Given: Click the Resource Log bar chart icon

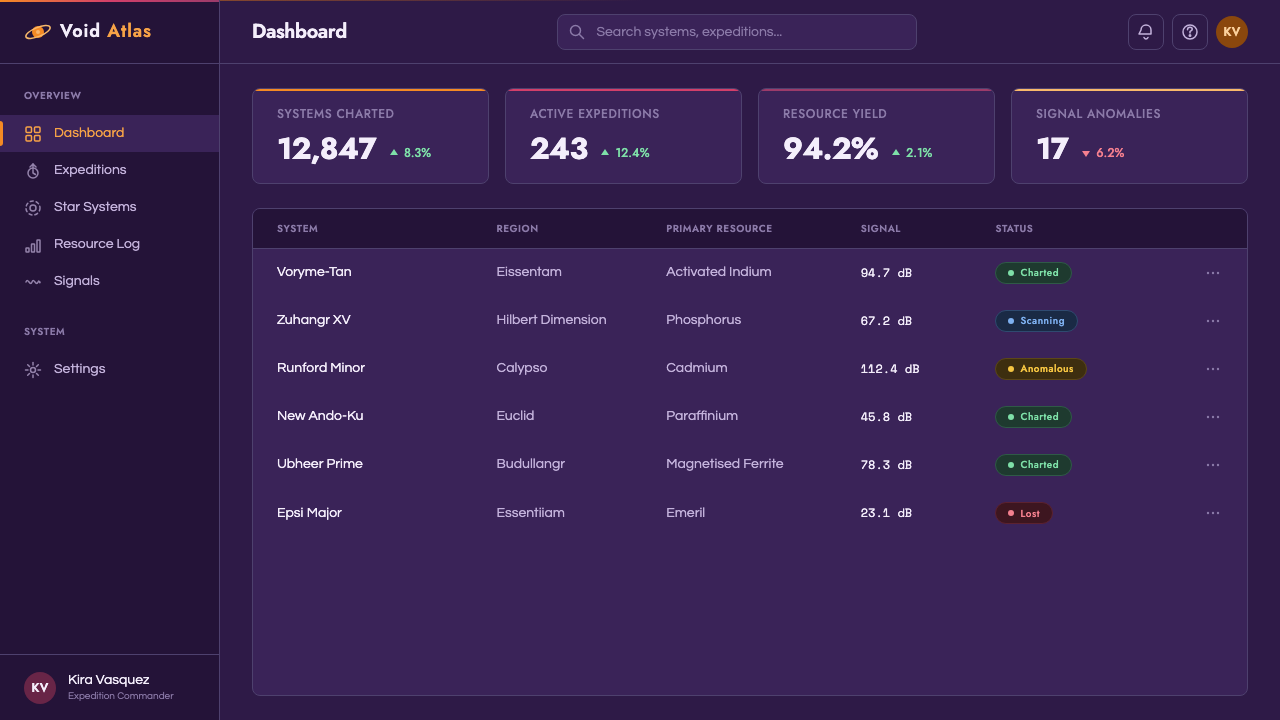Looking at the screenshot, I should click(x=33, y=244).
